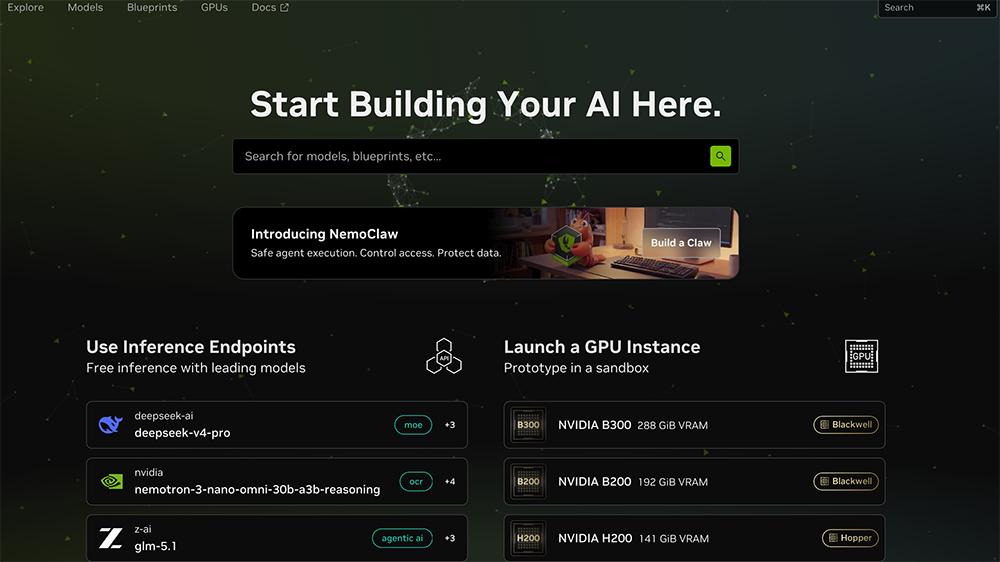
Task: Click the B200 chip thumbnail
Action: (528, 482)
